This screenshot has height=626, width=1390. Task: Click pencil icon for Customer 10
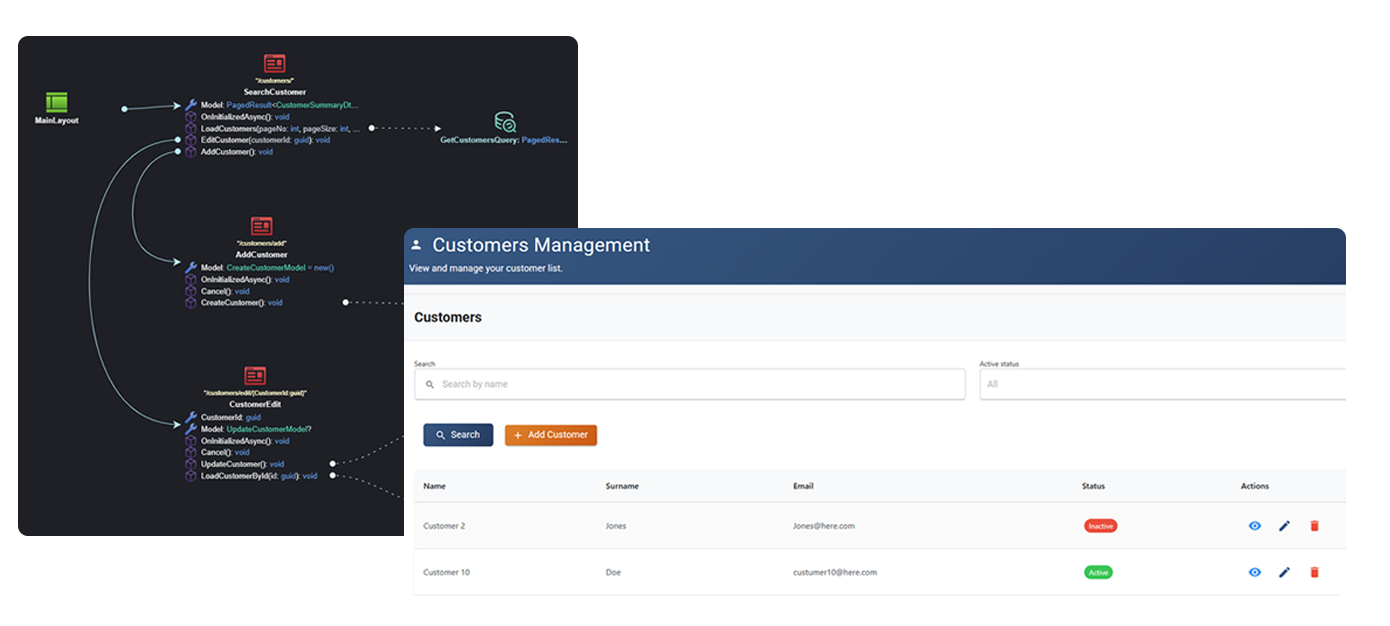tap(1284, 572)
